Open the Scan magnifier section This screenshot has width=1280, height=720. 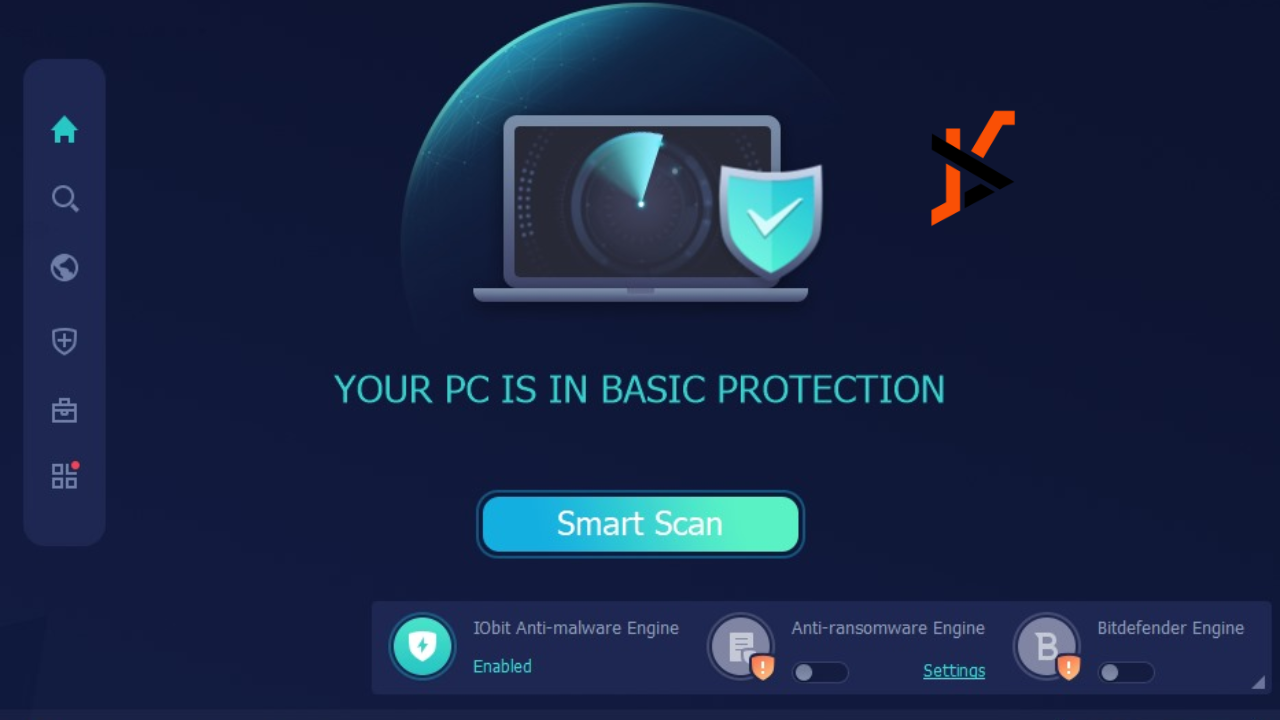pos(65,199)
